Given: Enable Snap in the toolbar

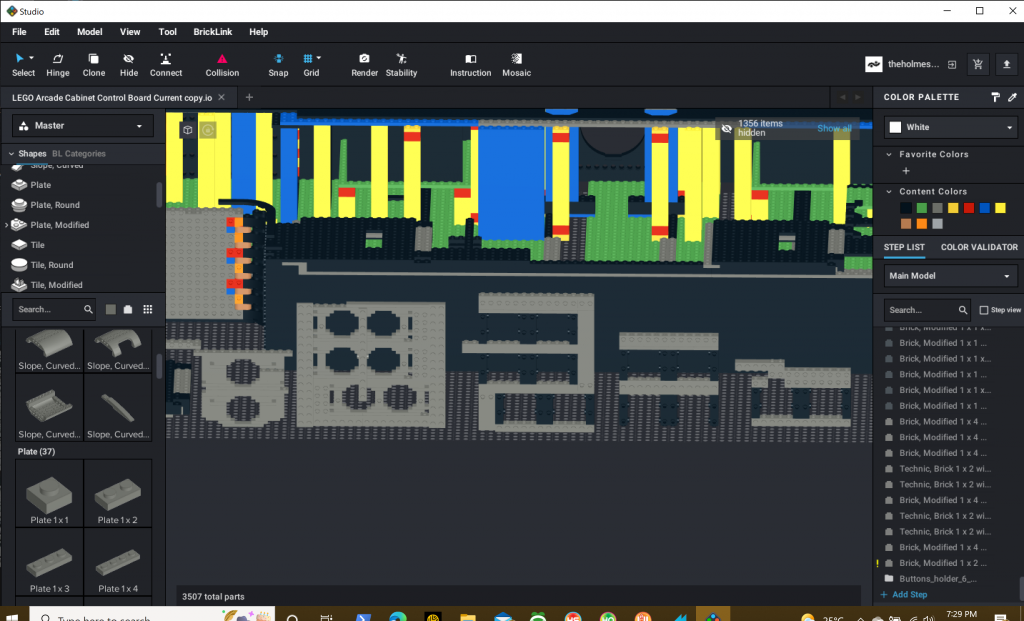Looking at the screenshot, I should 278,63.
